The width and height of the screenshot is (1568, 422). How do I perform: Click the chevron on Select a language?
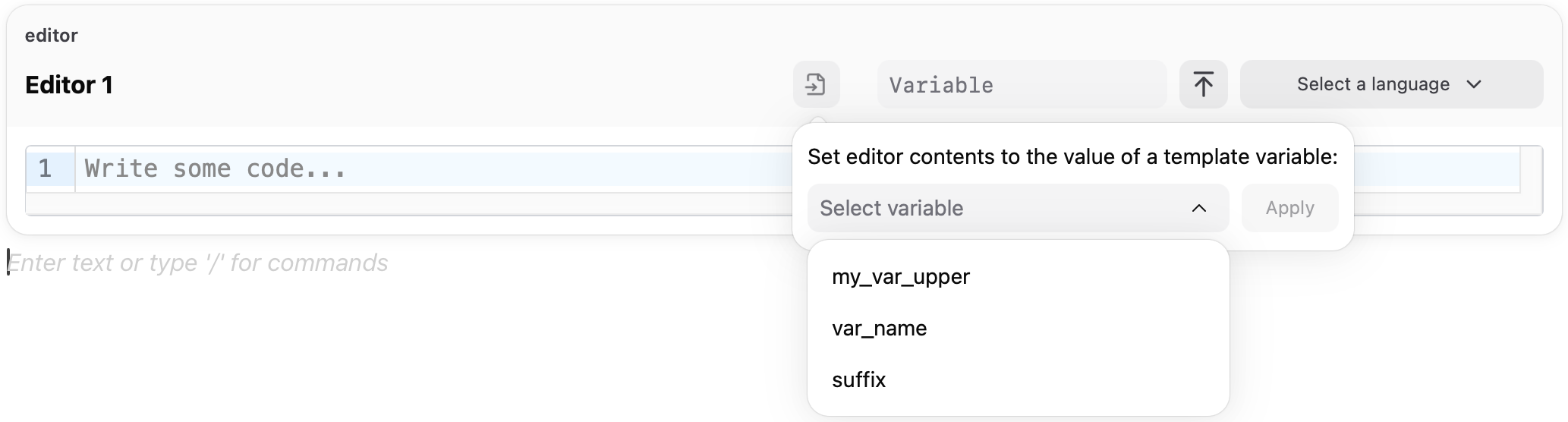point(1474,84)
